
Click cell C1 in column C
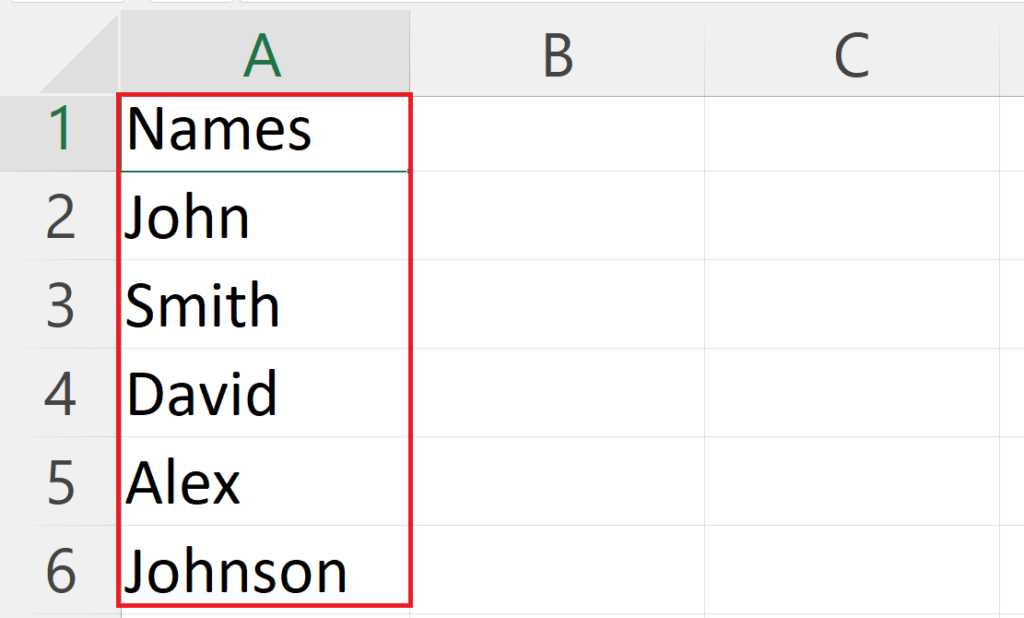[x=852, y=130]
